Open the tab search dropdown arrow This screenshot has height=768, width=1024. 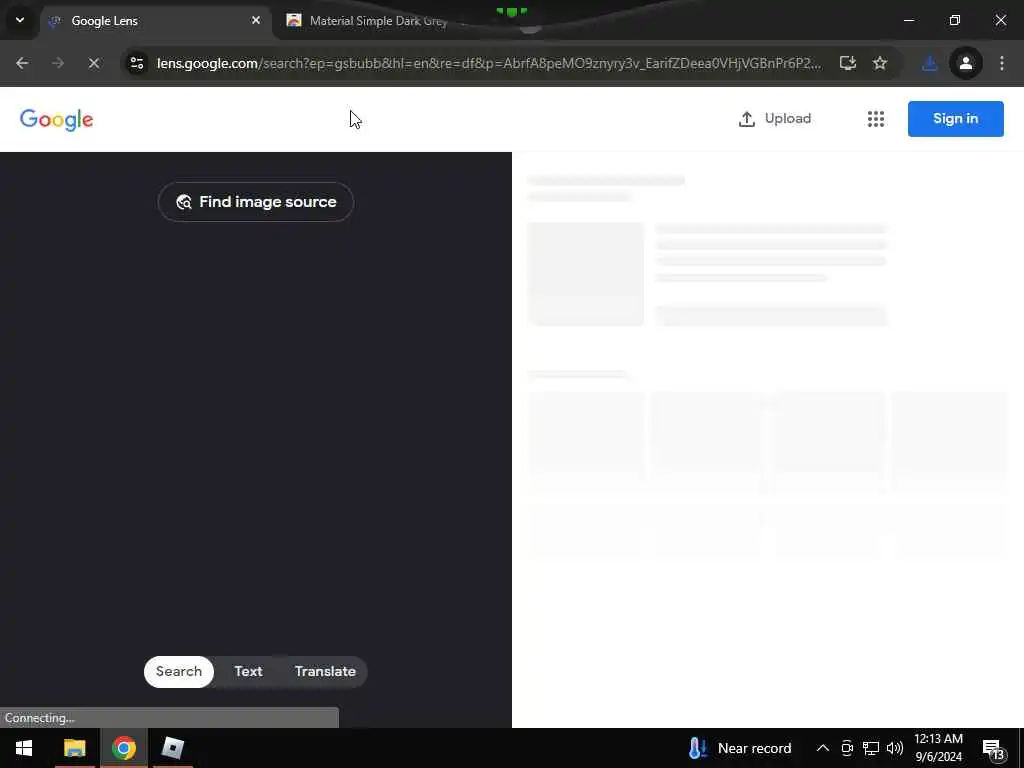coord(20,20)
